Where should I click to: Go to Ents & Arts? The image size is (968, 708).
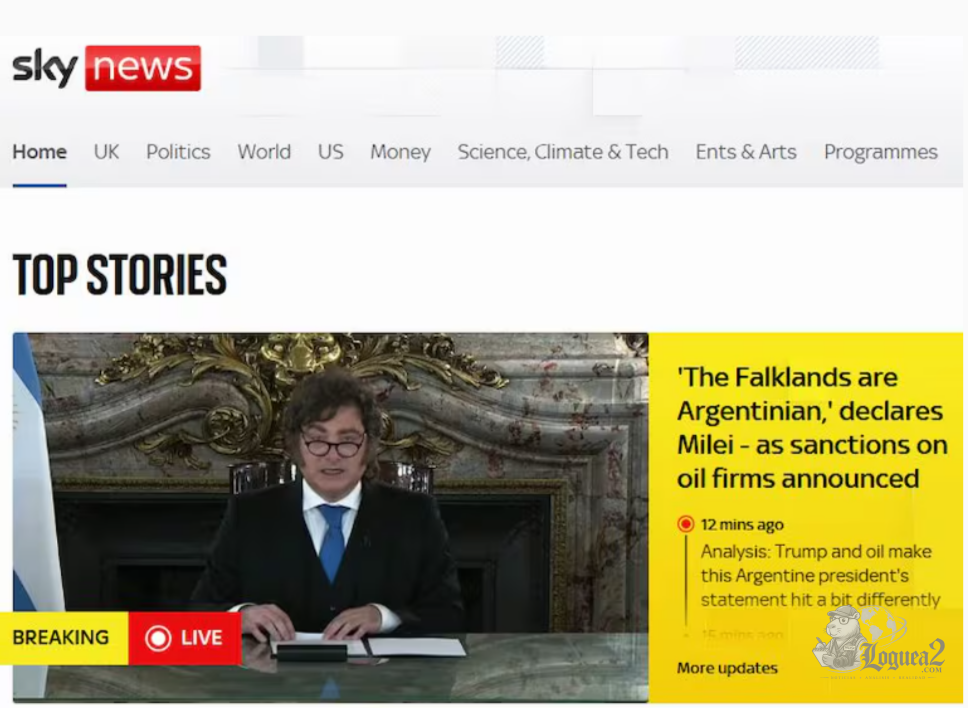(746, 152)
